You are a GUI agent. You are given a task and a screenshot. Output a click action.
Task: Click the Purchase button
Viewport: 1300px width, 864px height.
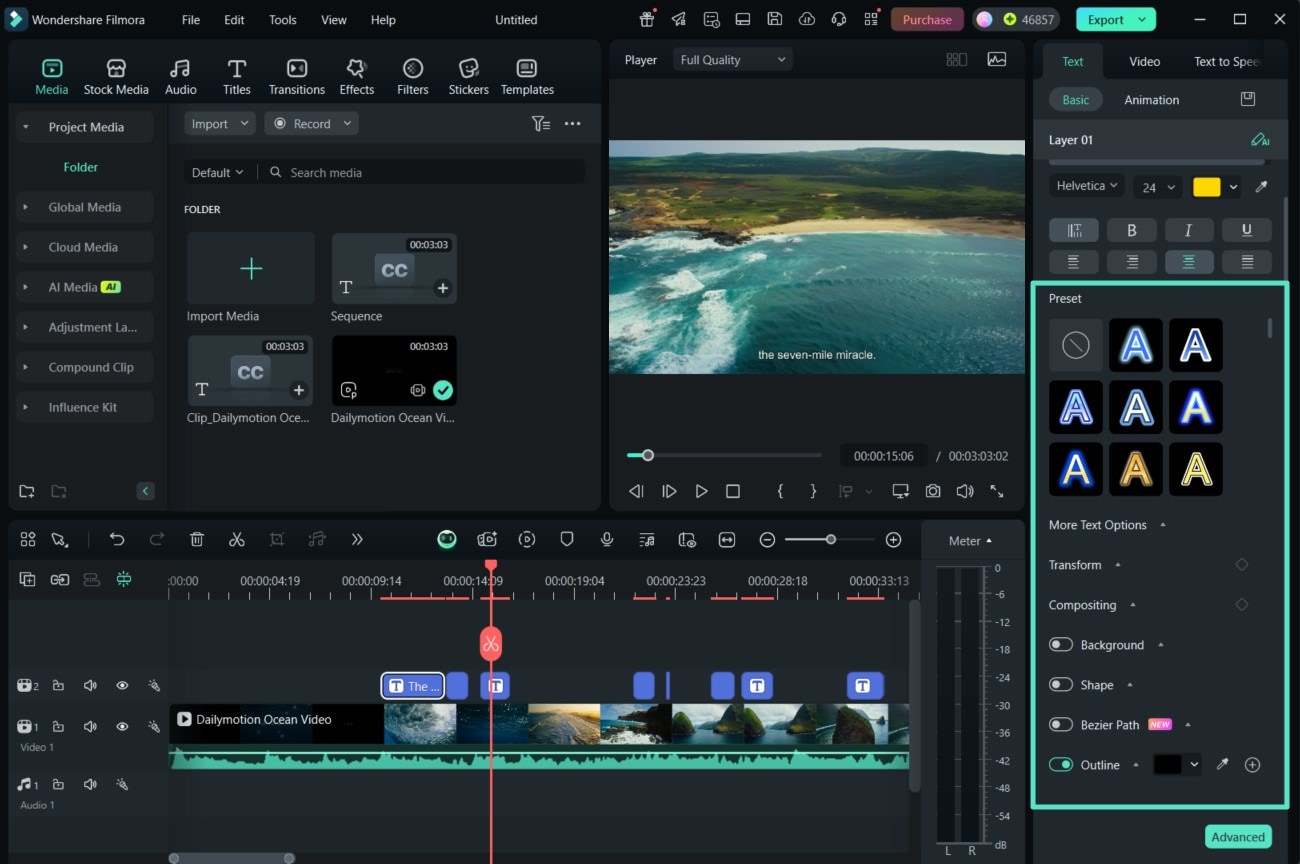pyautogui.click(x=927, y=19)
